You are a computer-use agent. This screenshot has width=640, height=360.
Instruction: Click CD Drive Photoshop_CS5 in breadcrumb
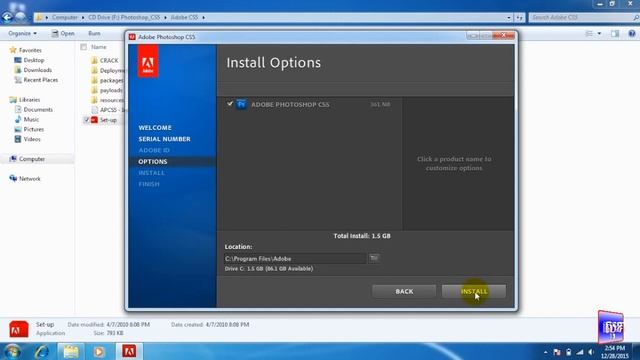(x=124, y=18)
